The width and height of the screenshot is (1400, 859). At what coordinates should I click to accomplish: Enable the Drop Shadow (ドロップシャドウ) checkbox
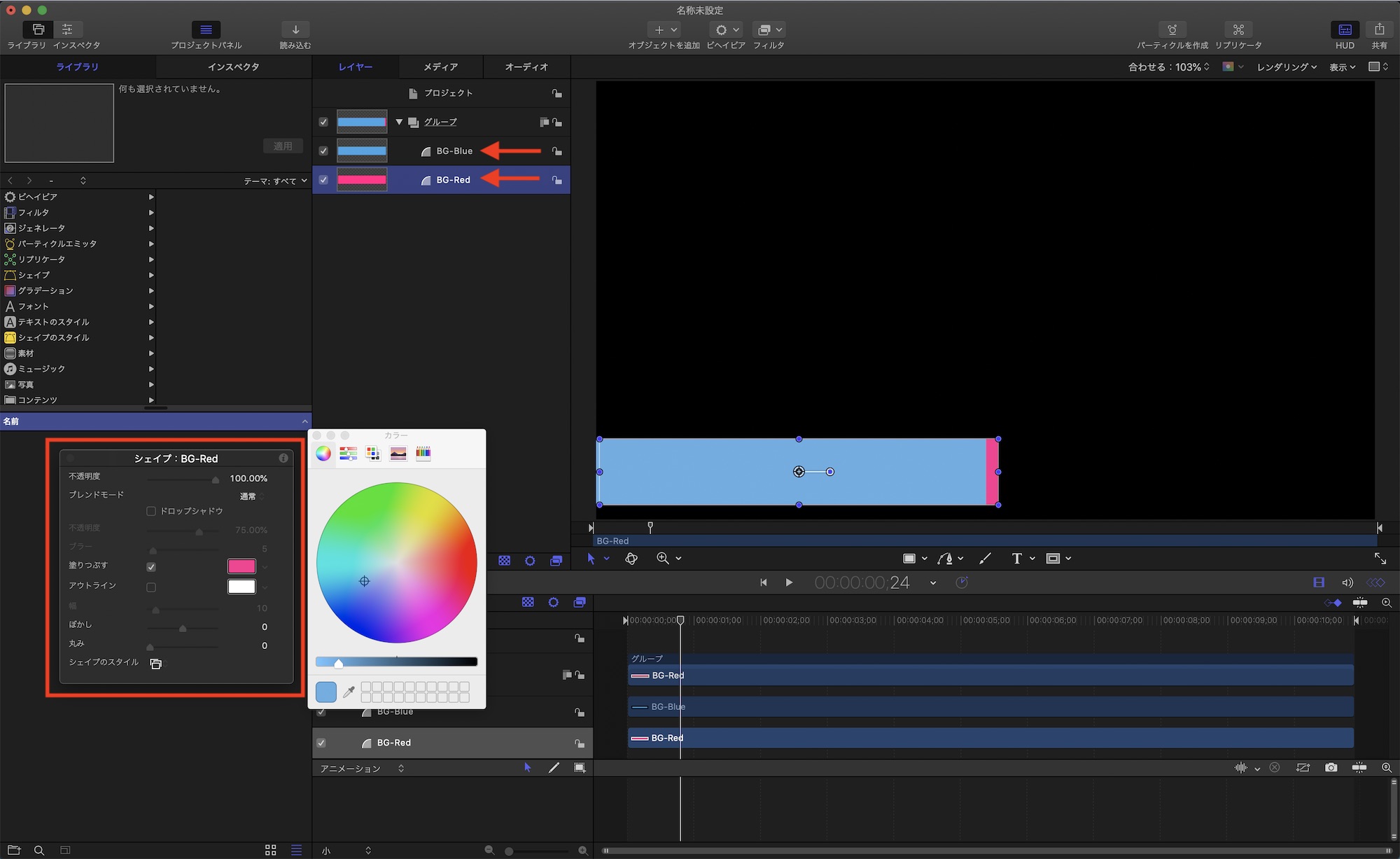(151, 511)
